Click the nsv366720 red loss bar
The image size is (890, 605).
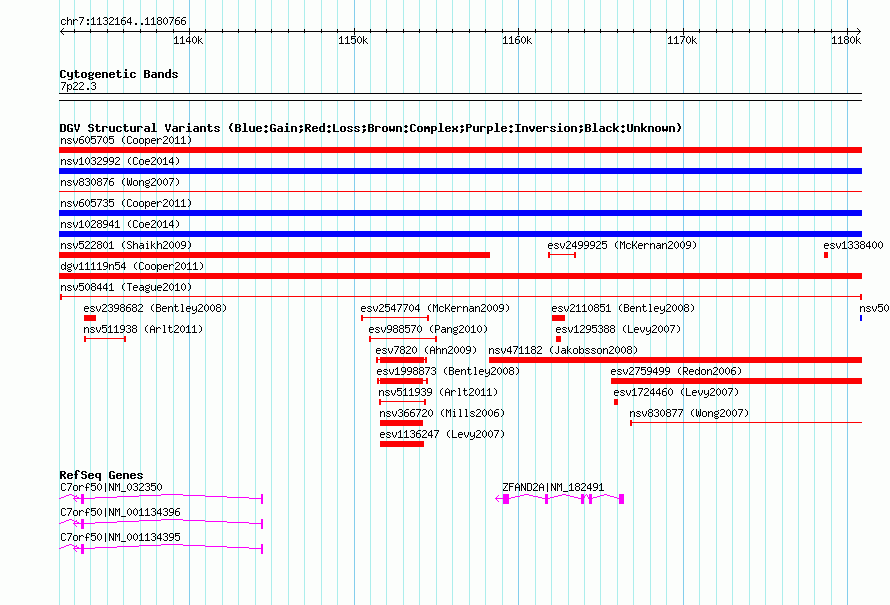click(401, 423)
